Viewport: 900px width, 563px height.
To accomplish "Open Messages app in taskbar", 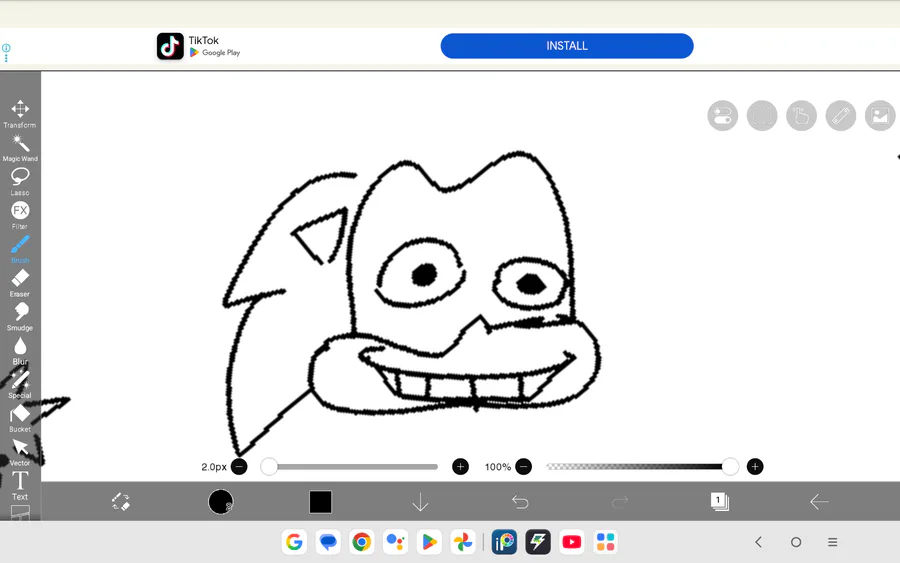I will click(x=328, y=542).
